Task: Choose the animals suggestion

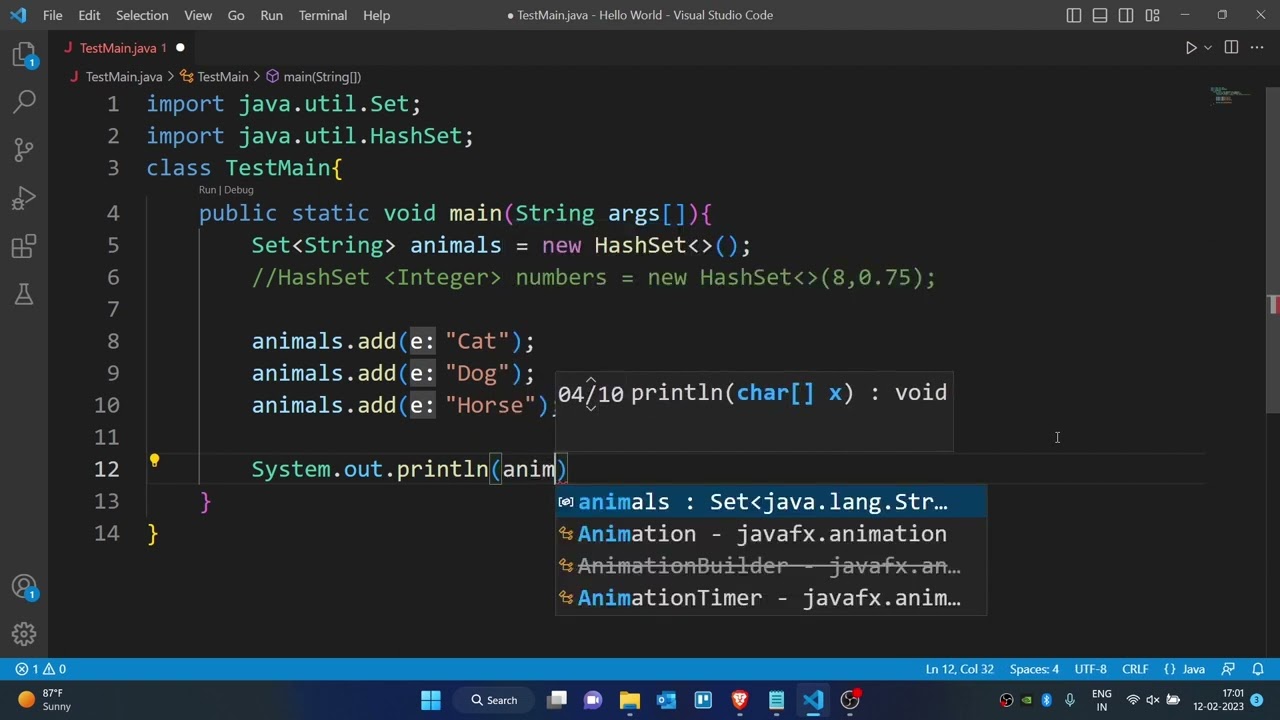Action: pos(771,502)
